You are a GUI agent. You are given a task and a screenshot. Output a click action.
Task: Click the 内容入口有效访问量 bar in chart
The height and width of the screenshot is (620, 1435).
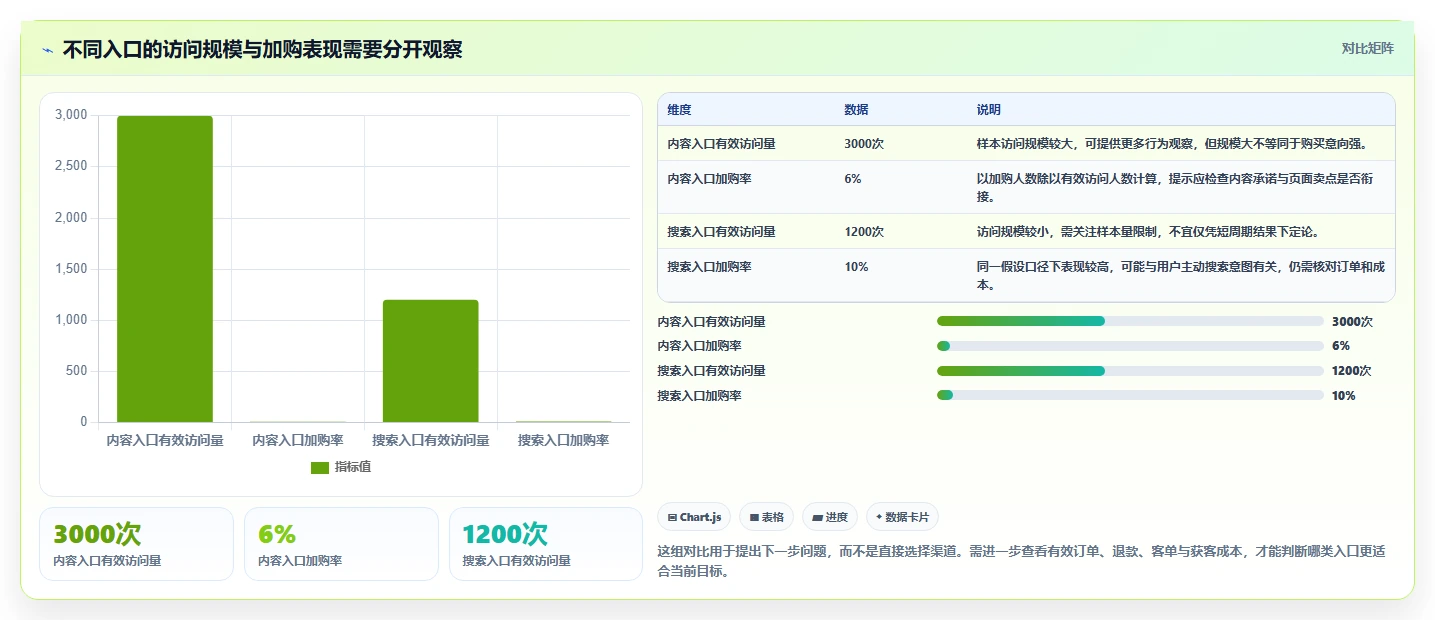click(x=165, y=269)
